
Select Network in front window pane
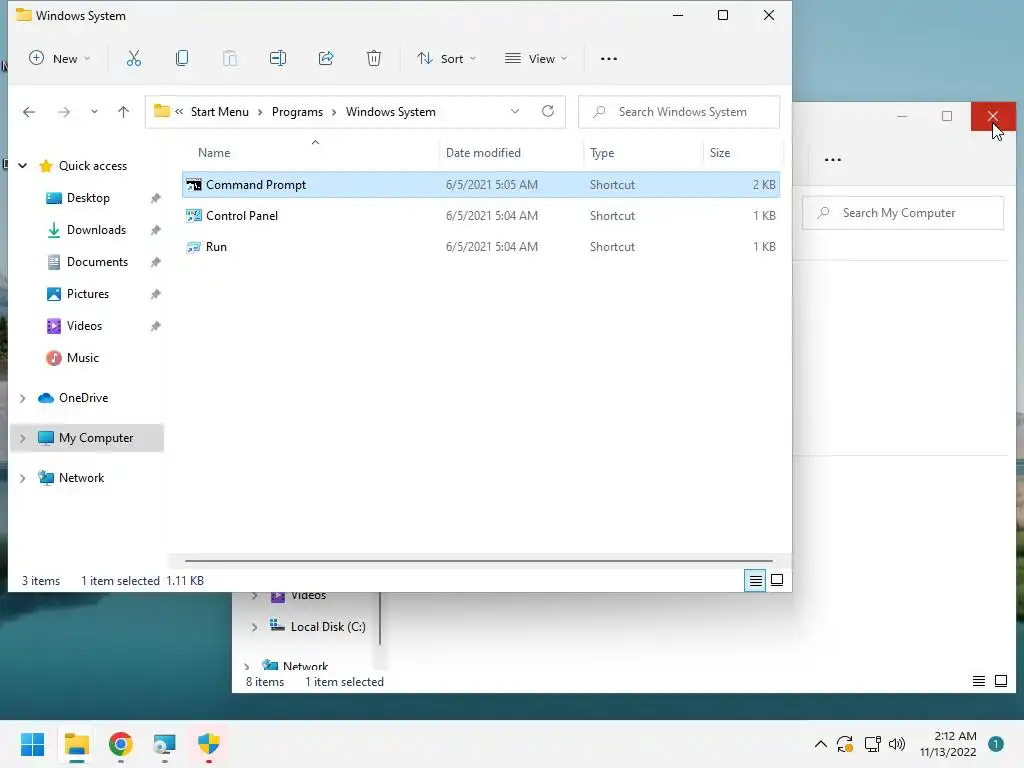pyautogui.click(x=81, y=478)
